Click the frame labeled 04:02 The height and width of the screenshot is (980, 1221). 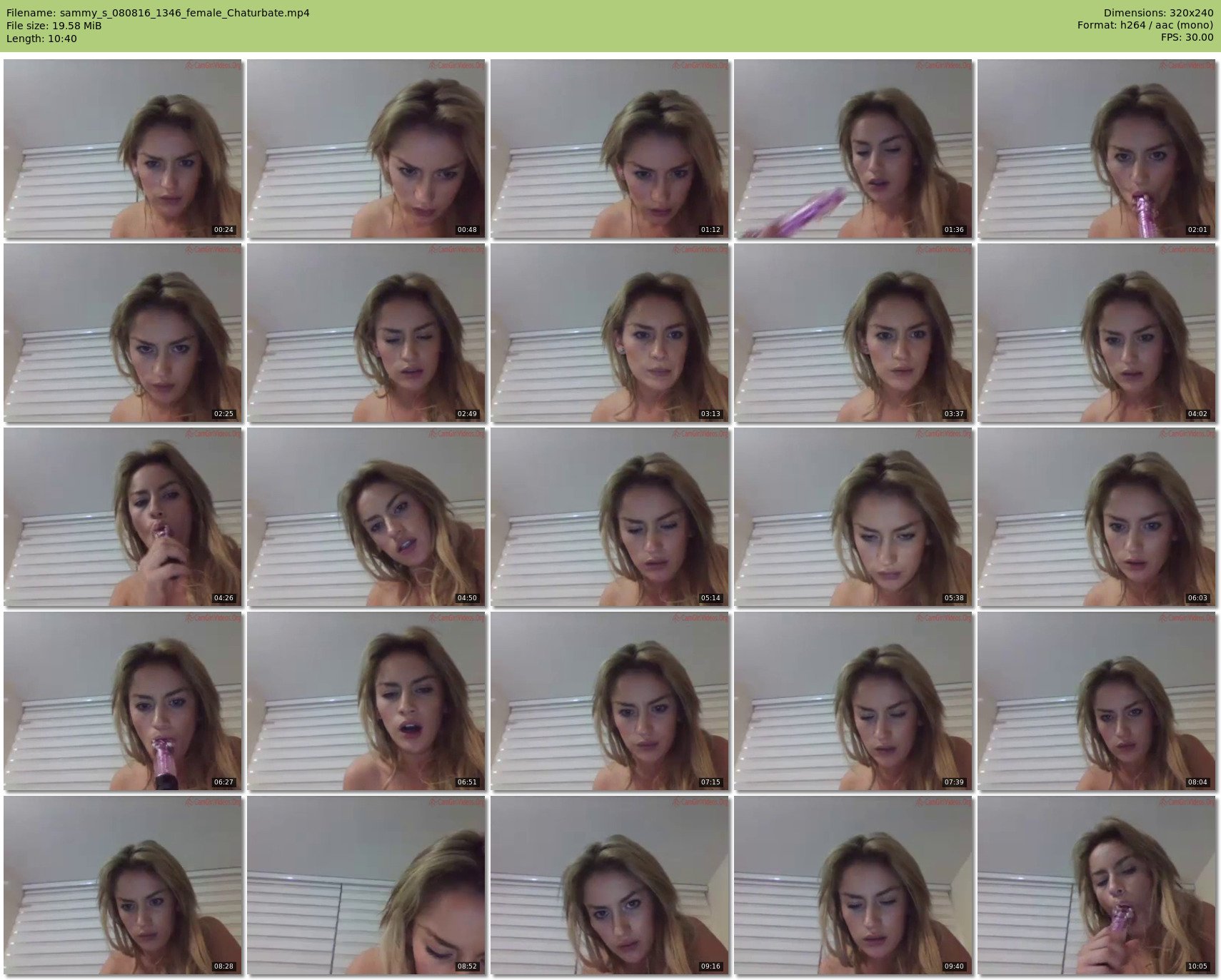click(1096, 333)
